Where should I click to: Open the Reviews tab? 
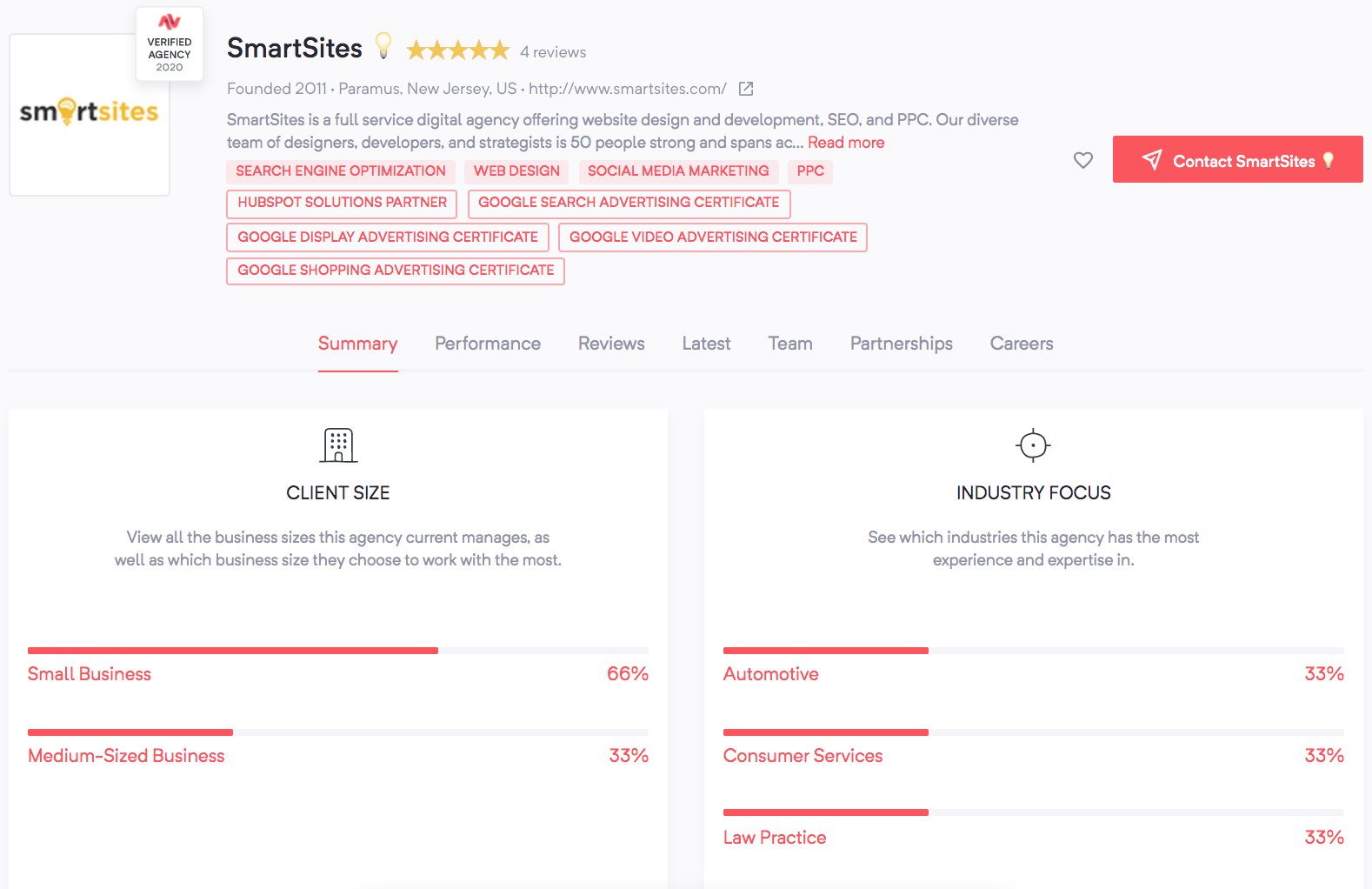point(611,344)
